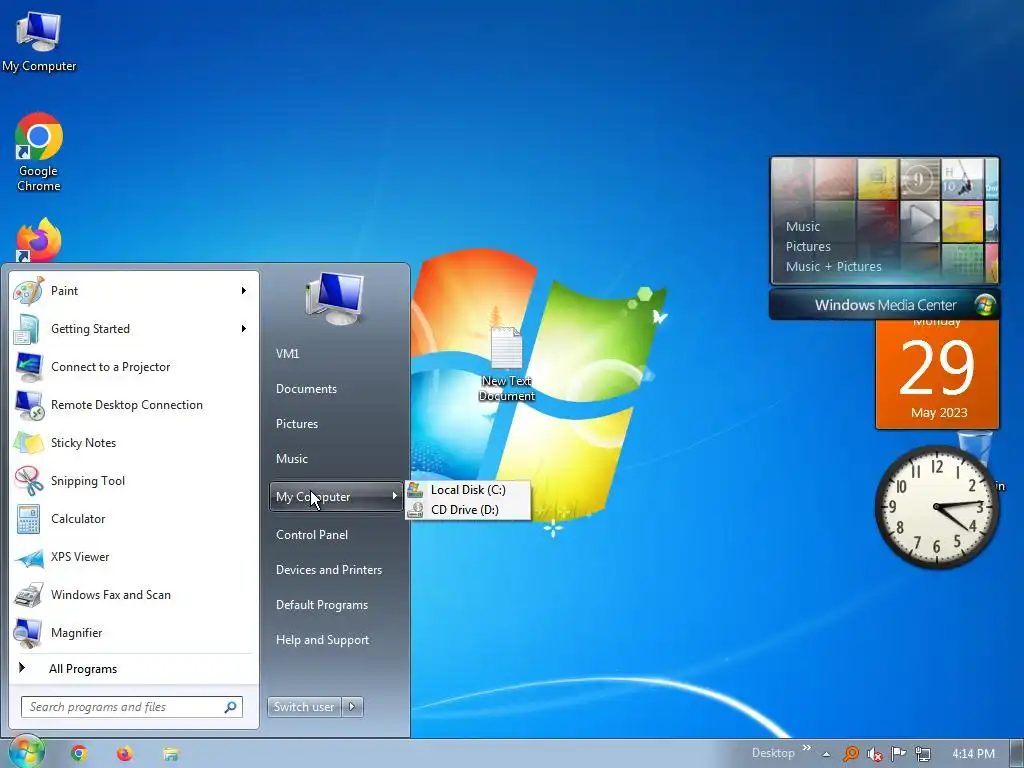The height and width of the screenshot is (768, 1024).
Task: Select Music in Media Center gadget
Action: point(803,227)
